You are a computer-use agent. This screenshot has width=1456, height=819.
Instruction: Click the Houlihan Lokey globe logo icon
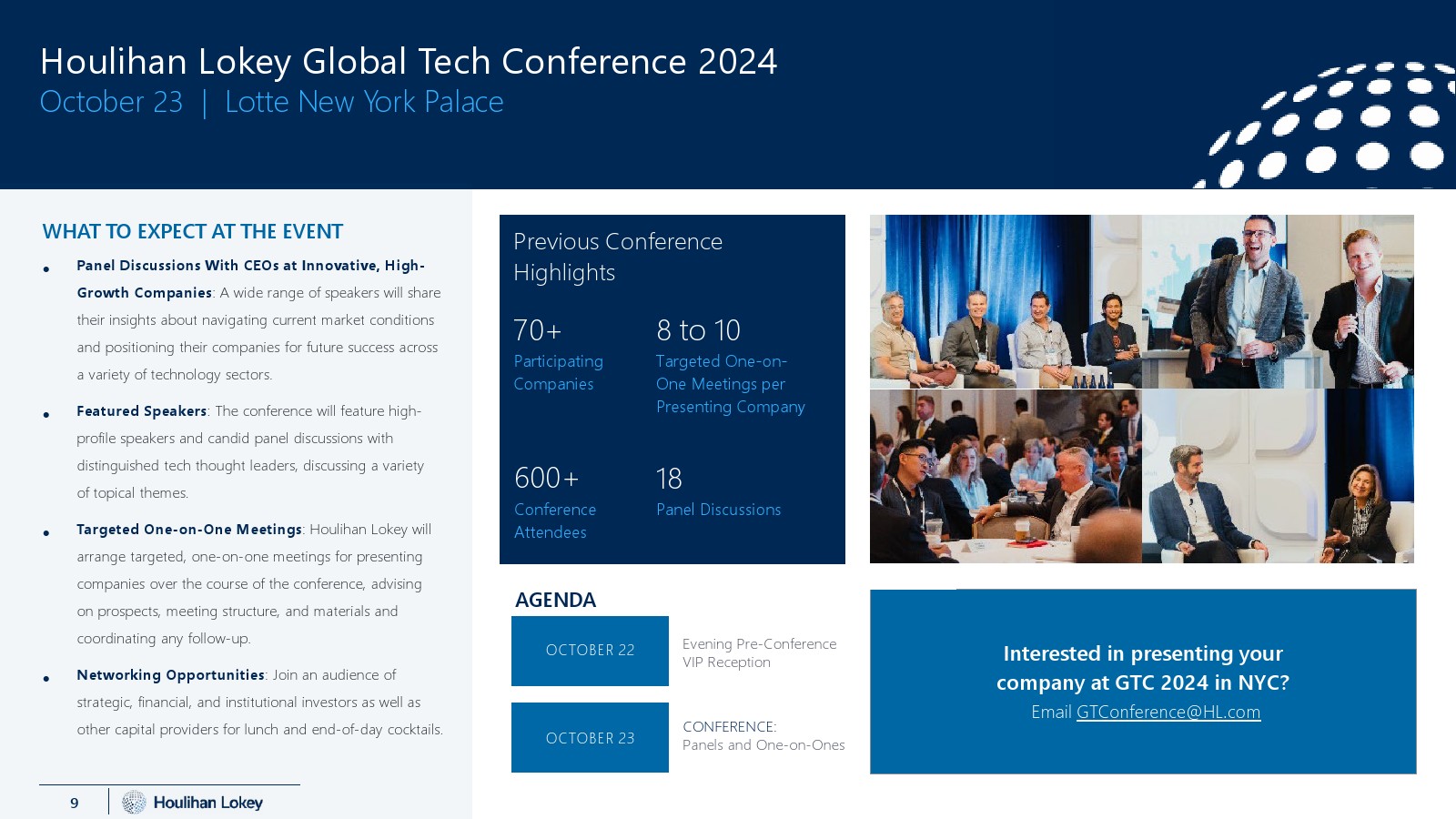134,802
